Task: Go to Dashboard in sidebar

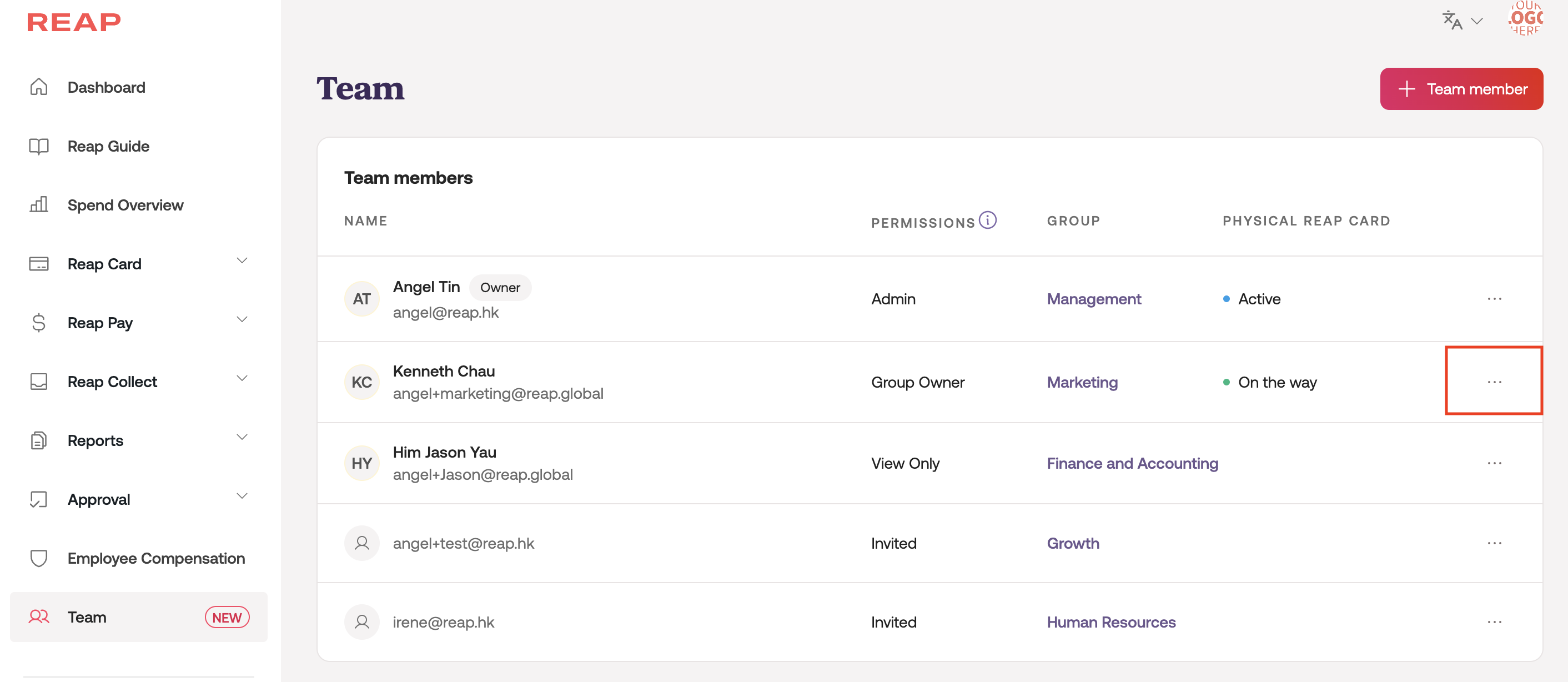Action: coord(106,87)
